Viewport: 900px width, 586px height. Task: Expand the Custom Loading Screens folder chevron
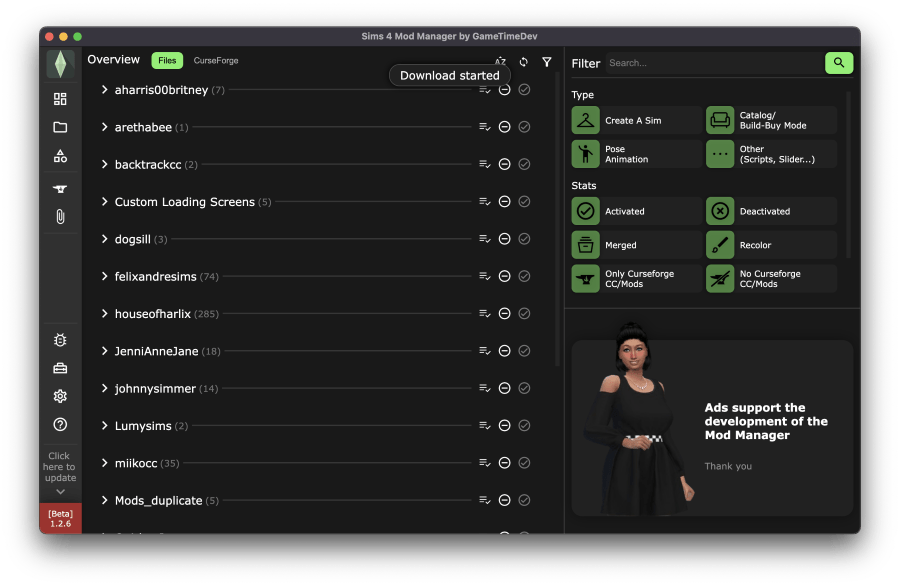[104, 201]
